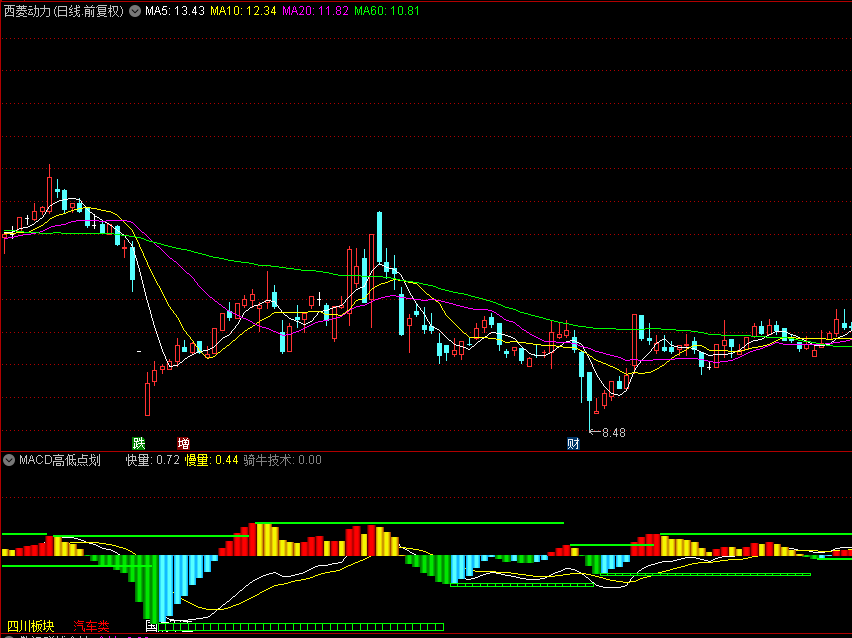
Task: Open the 四川板块 sector link
Action: [31, 626]
